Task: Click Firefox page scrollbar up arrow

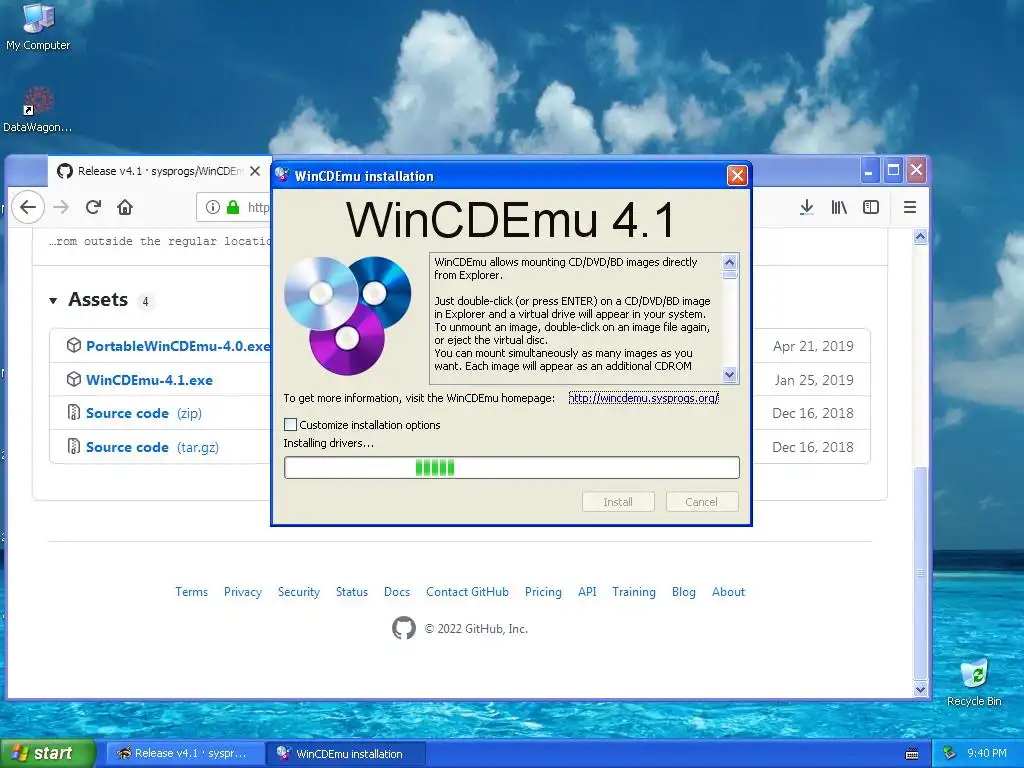Action: tap(920, 237)
